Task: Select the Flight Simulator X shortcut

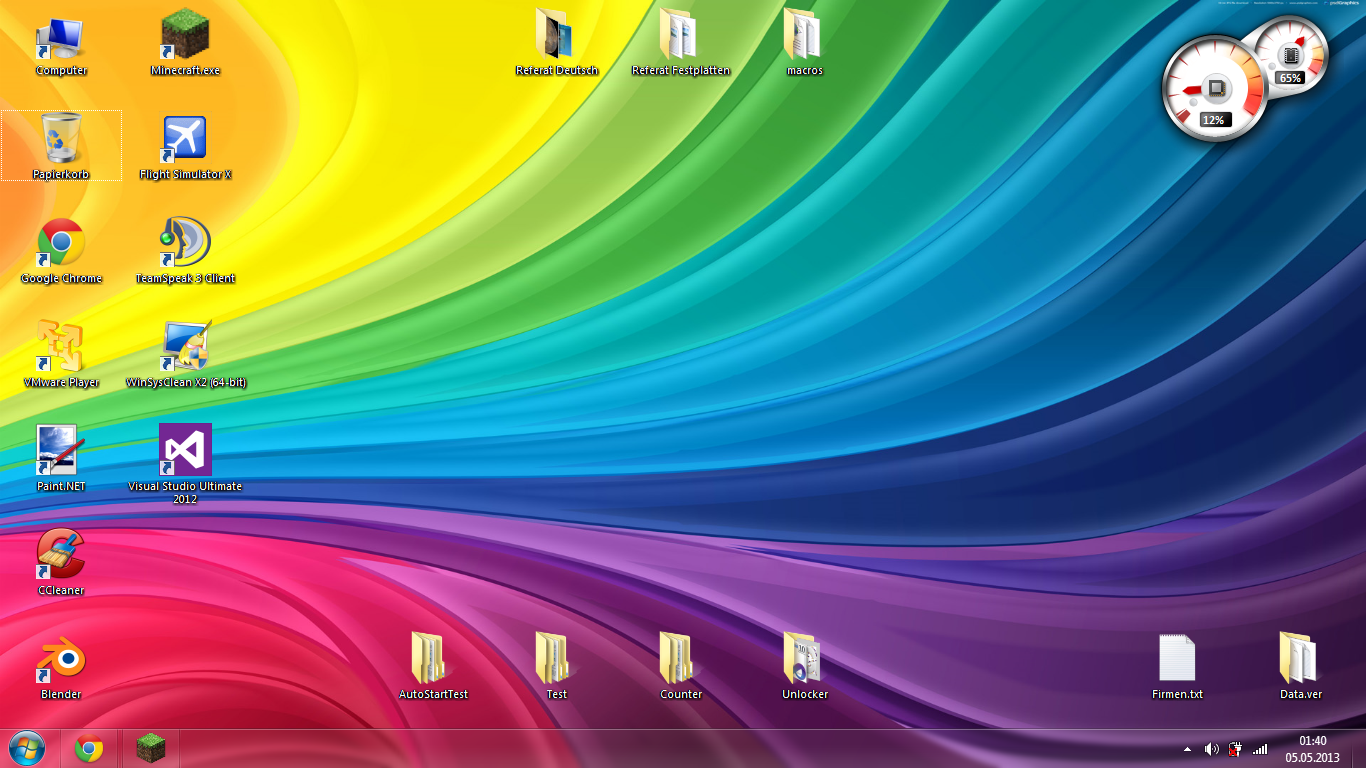Action: [185, 140]
